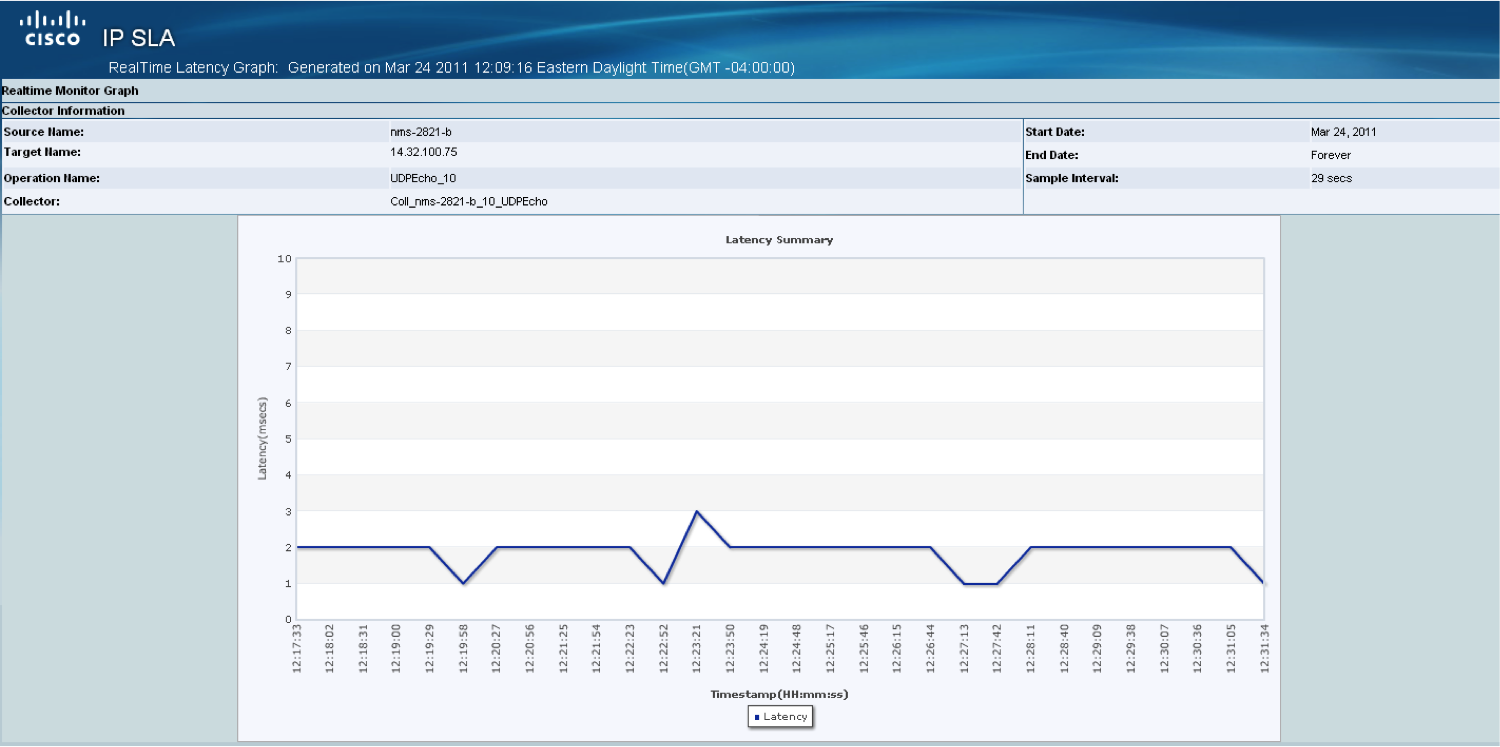This screenshot has width=1500, height=747.
Task: Select sample interval 29 secs
Action: coord(1332,178)
